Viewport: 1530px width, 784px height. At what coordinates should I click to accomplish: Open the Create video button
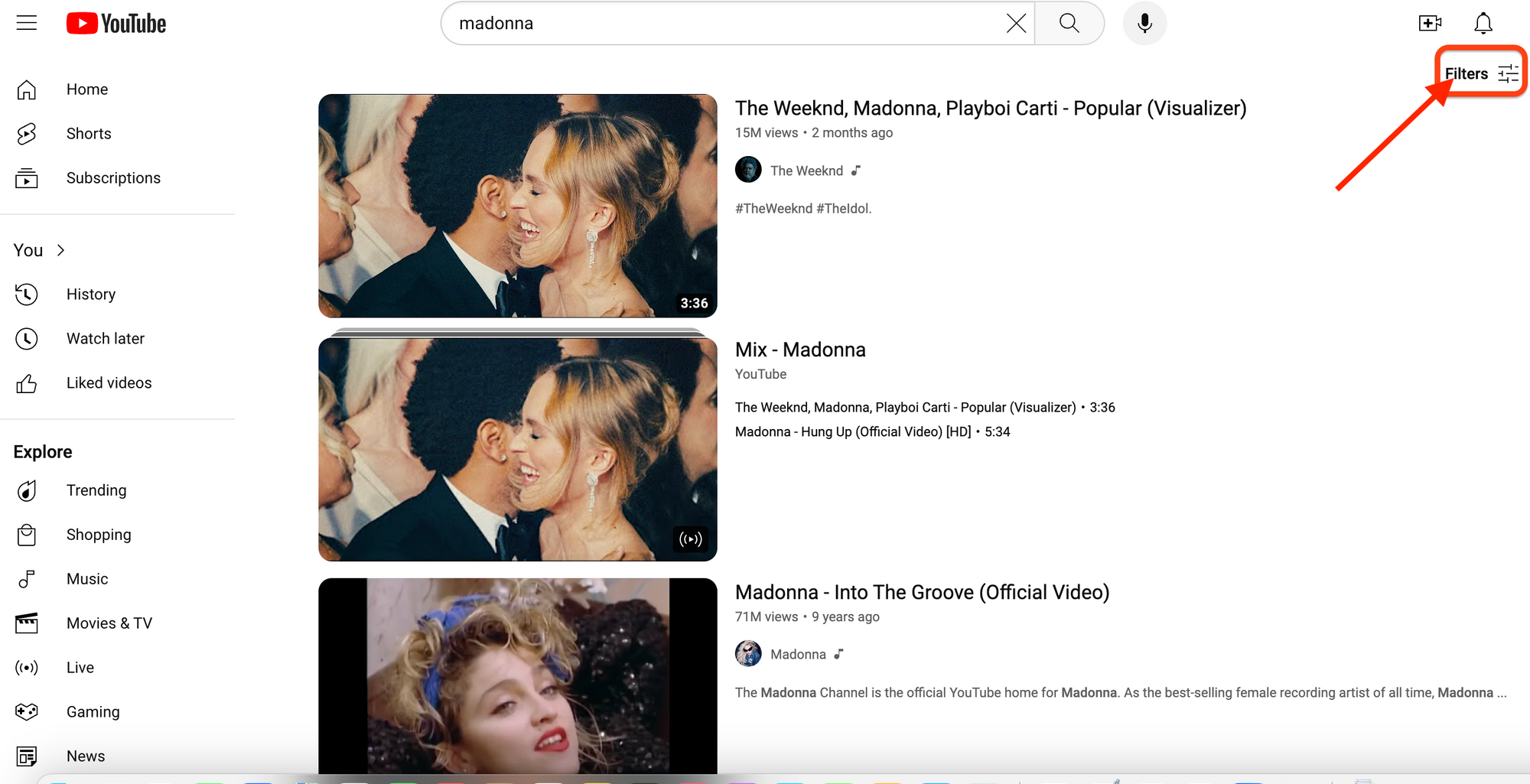(1430, 23)
